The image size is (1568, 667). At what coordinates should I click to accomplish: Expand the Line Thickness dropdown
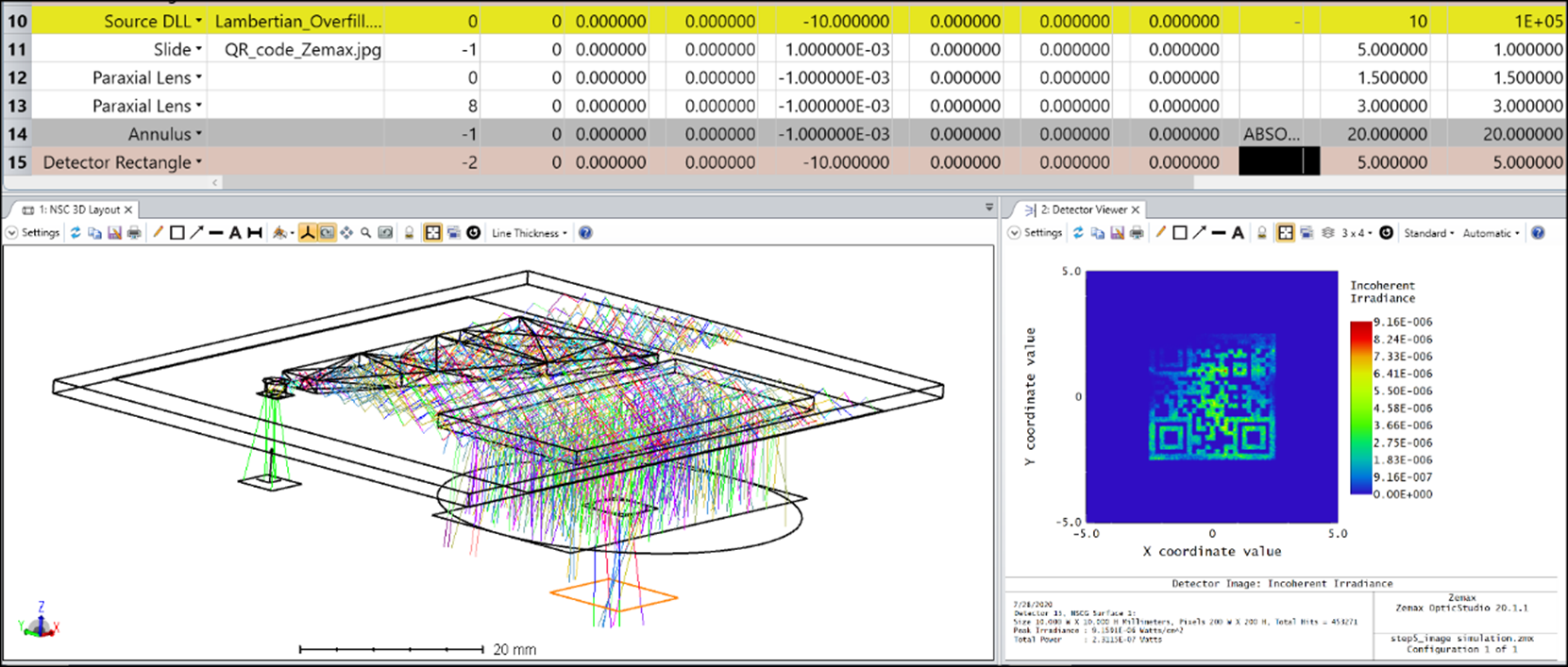pyautogui.click(x=530, y=233)
